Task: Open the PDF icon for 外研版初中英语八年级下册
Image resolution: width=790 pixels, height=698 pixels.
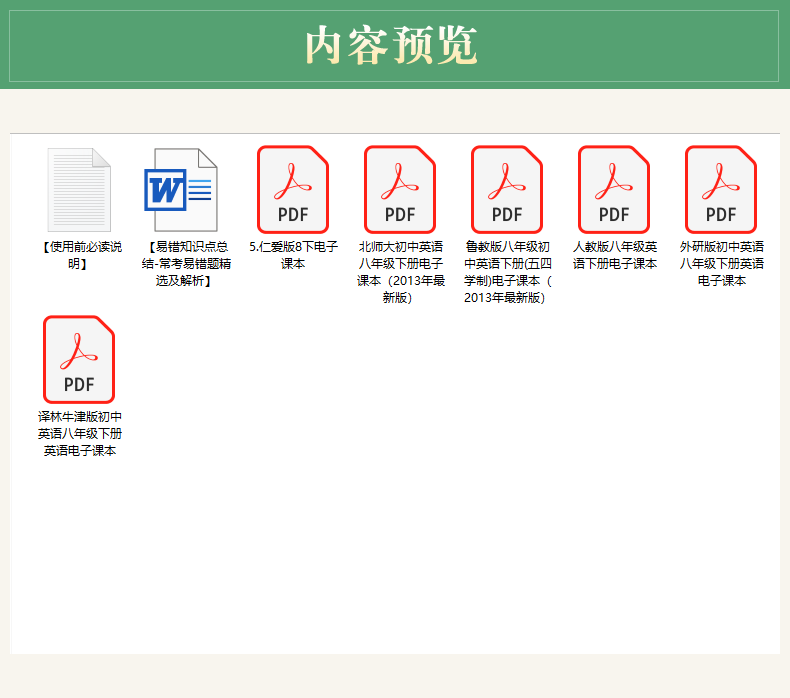Action: tap(721, 190)
